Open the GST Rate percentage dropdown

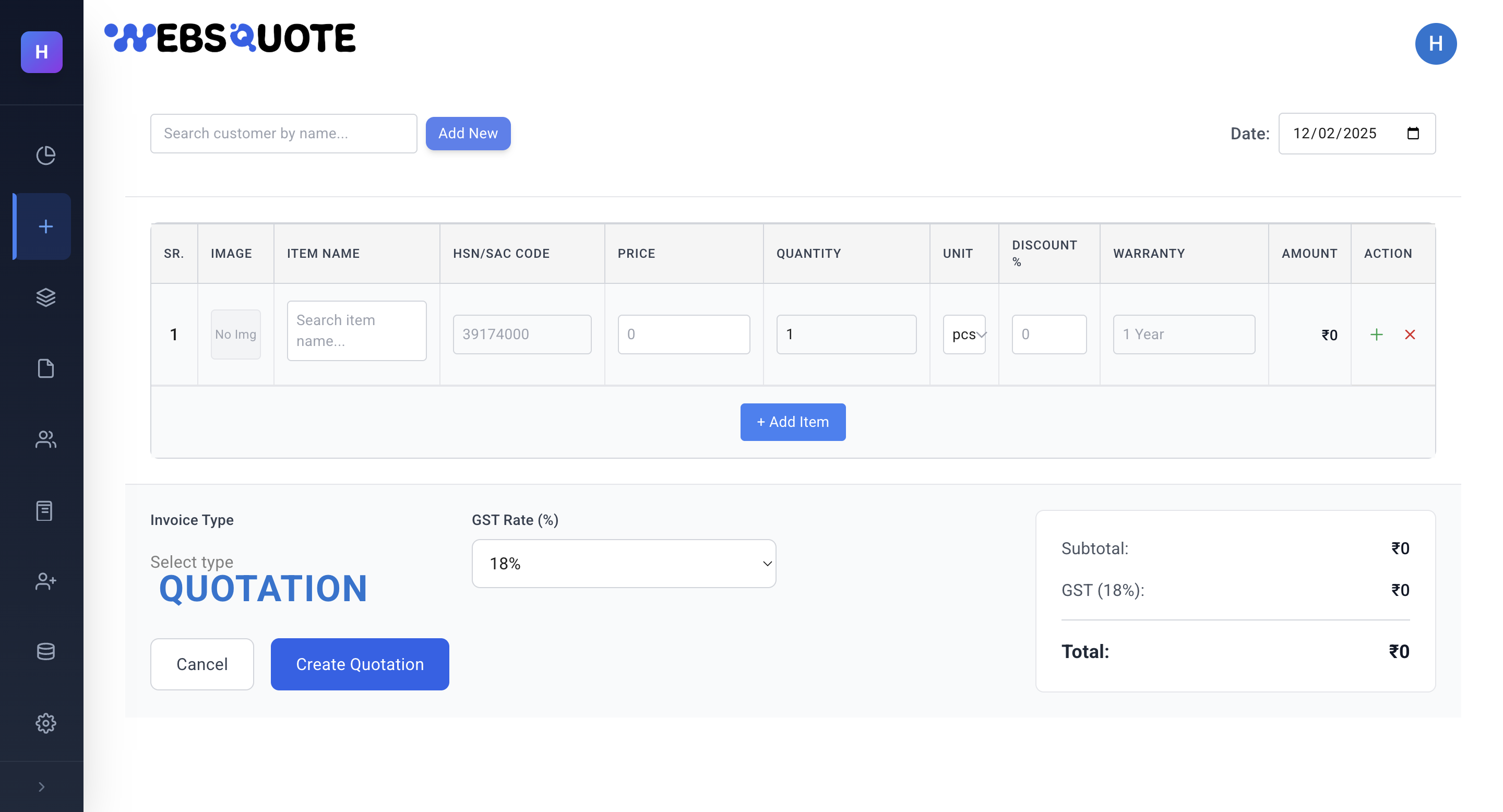coord(623,563)
